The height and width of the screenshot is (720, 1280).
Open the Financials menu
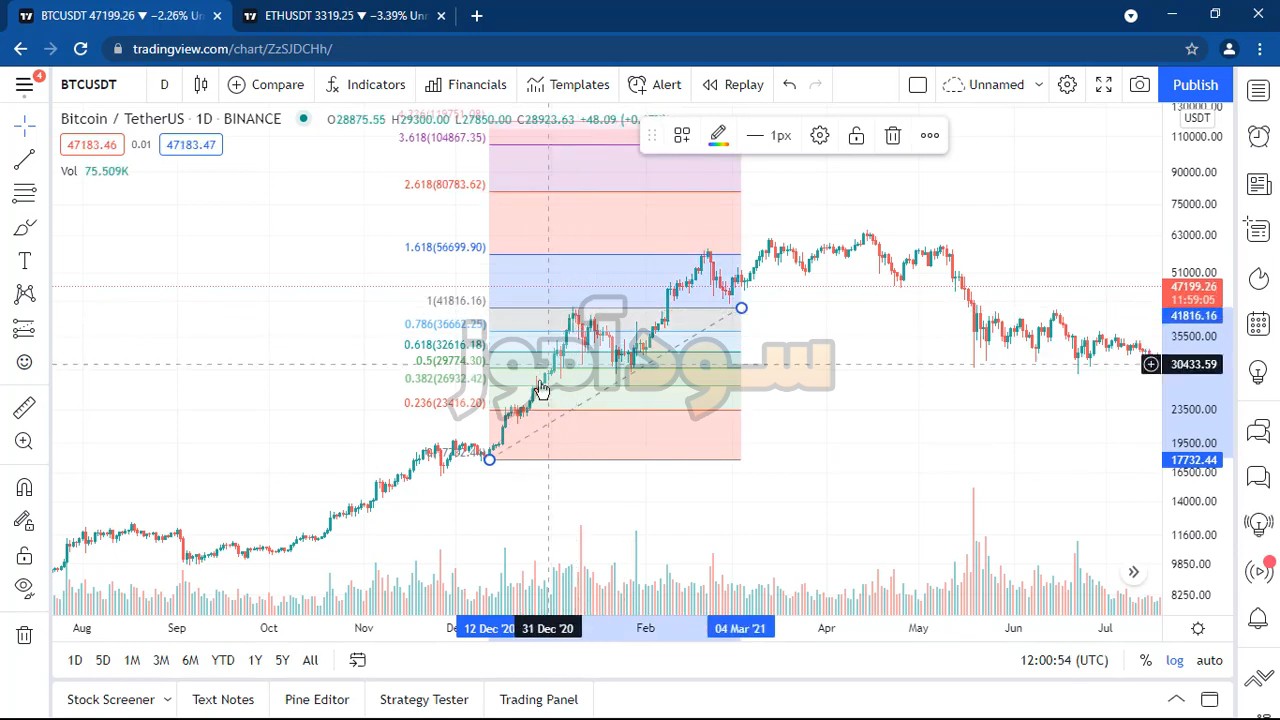point(466,85)
